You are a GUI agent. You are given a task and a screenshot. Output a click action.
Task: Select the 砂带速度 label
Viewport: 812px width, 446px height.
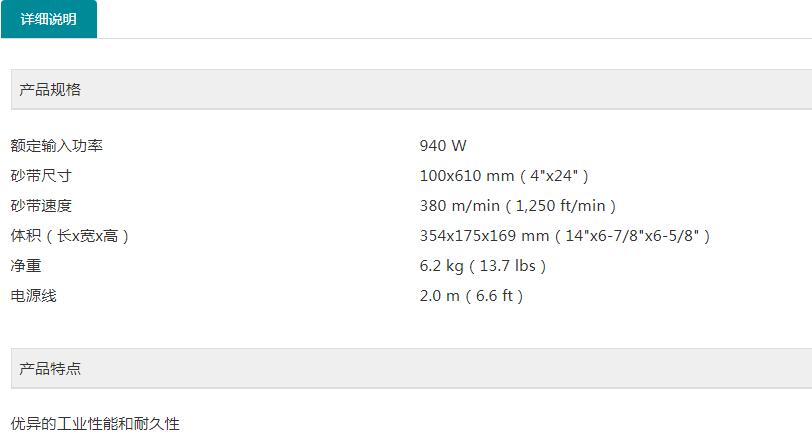tap(42, 206)
